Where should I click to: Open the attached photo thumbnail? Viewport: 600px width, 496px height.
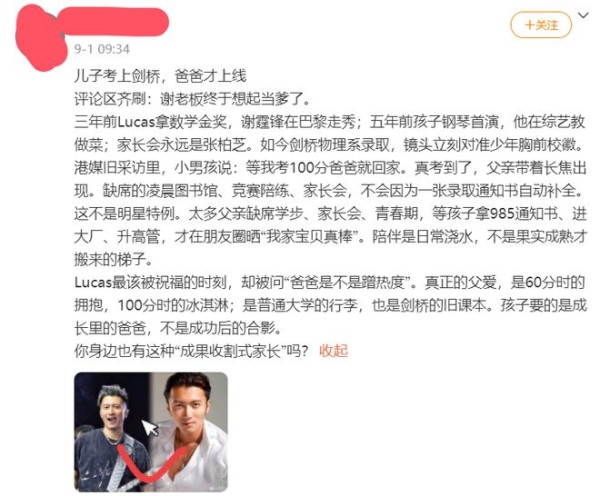151,432
